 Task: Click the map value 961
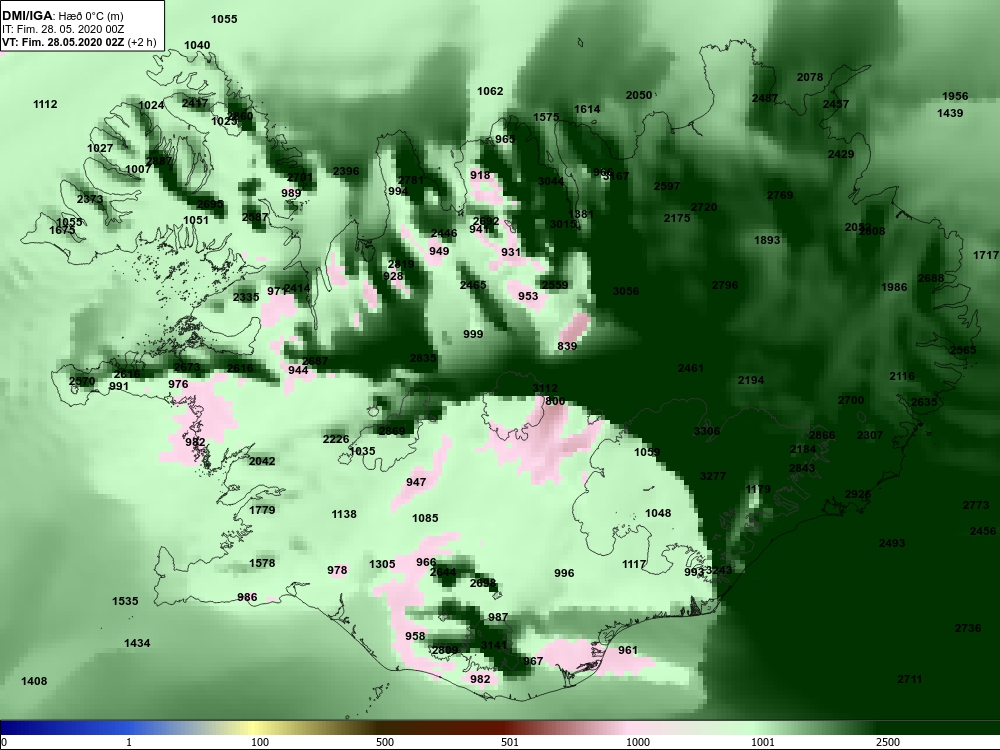coord(628,651)
